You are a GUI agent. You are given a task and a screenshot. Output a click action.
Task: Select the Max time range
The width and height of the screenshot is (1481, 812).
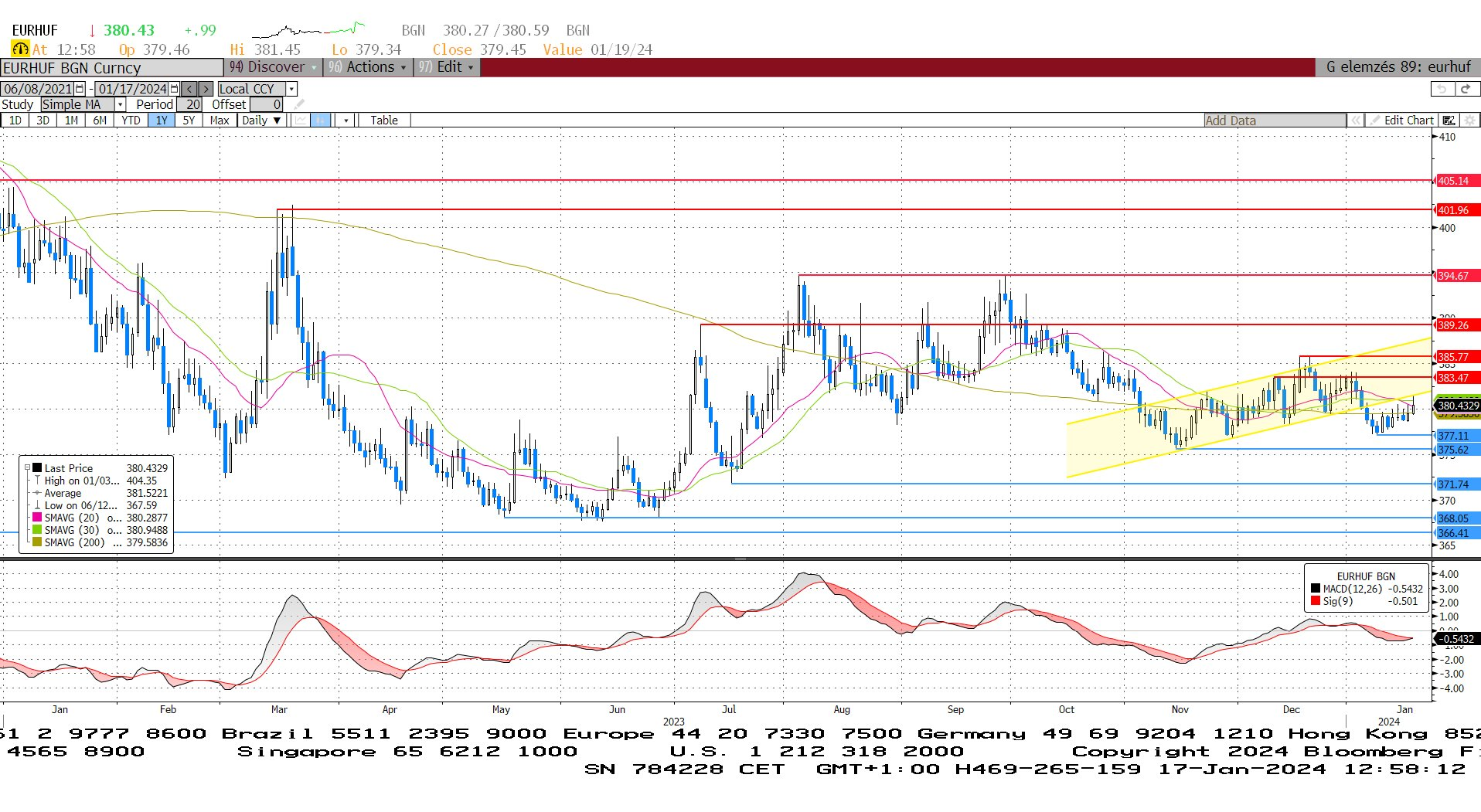tap(220, 121)
